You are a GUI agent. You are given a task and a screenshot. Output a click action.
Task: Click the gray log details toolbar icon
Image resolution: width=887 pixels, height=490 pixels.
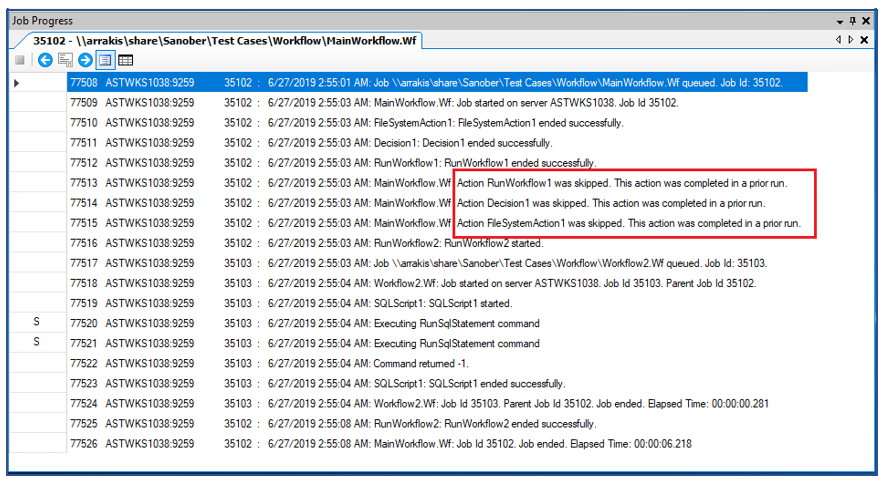(65, 60)
